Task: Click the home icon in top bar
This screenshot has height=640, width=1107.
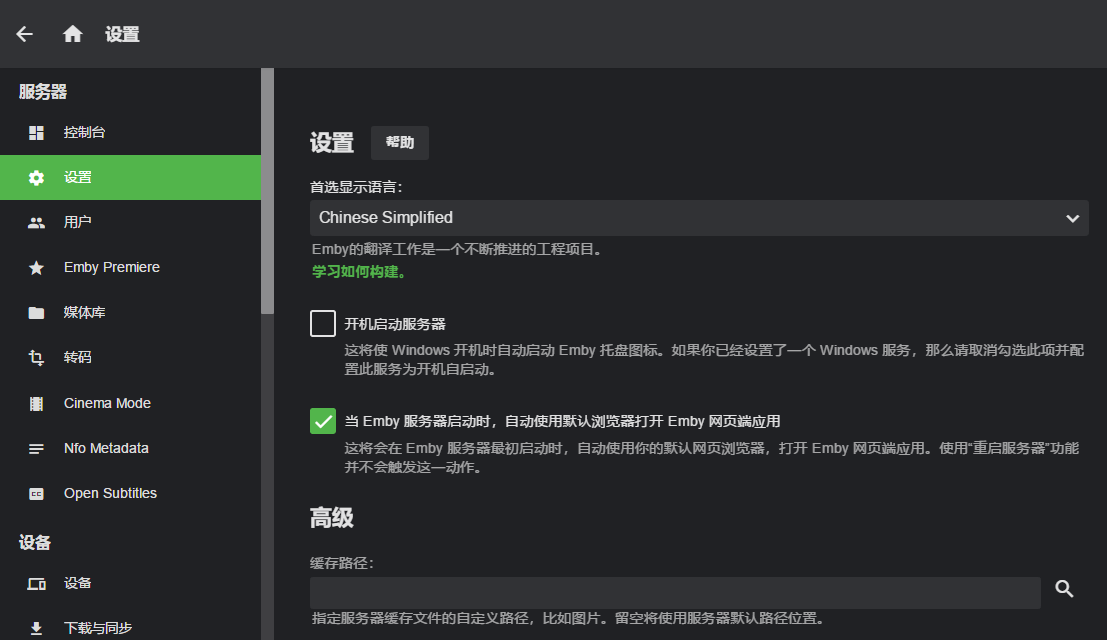Action: tap(72, 33)
